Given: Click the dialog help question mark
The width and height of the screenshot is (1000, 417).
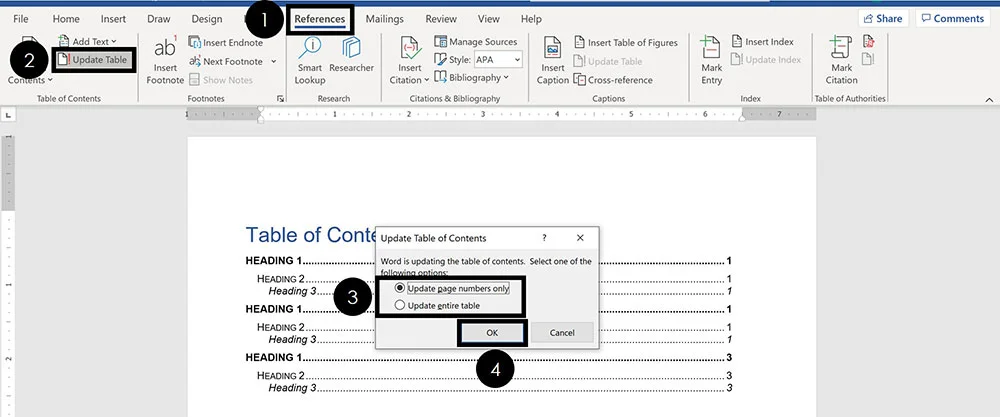Looking at the screenshot, I should coord(544,238).
